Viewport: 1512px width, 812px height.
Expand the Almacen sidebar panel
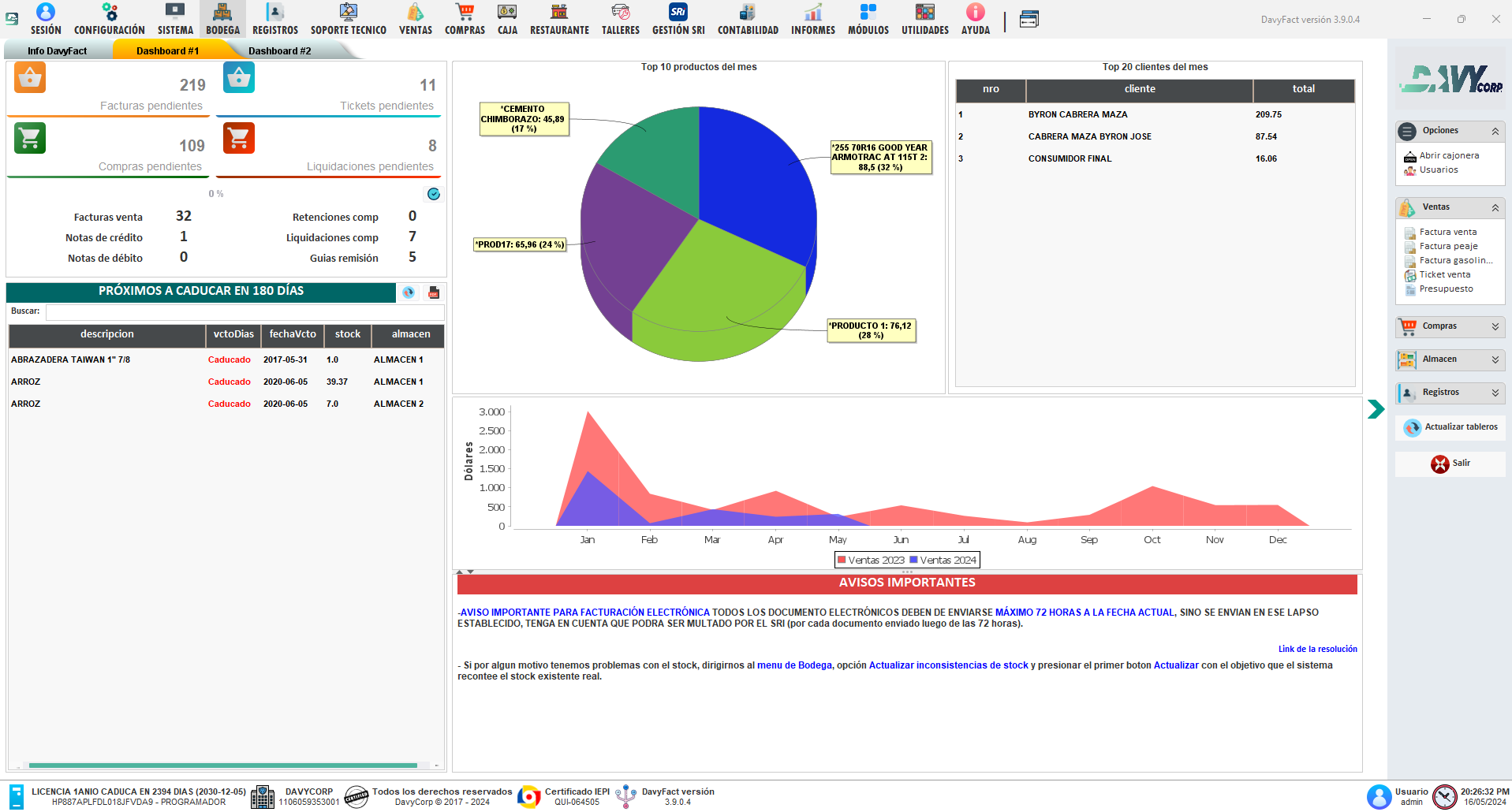pos(1495,359)
